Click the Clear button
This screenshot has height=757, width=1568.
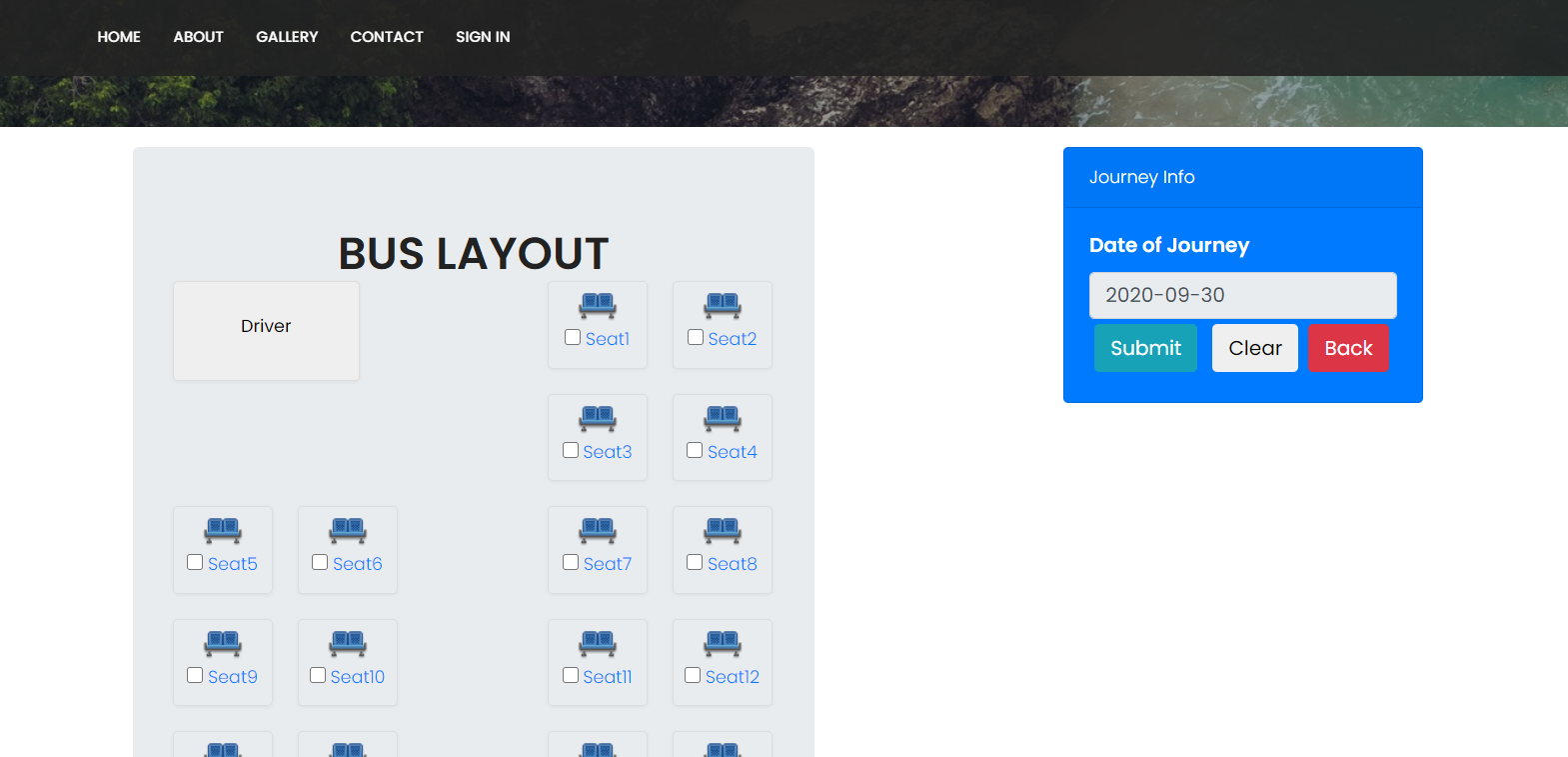[x=1254, y=348]
